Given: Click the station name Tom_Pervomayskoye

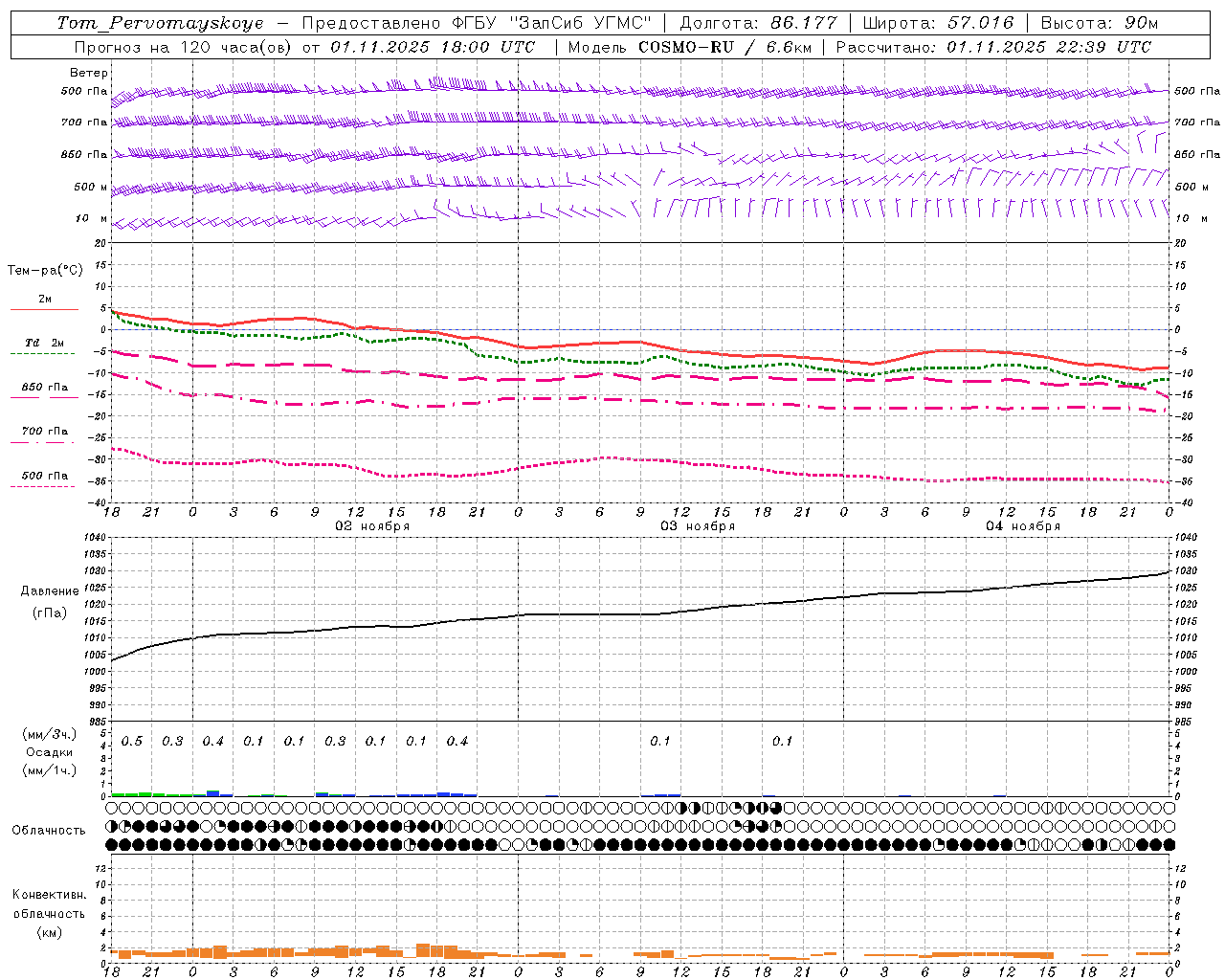Looking at the screenshot, I should pos(161,23).
